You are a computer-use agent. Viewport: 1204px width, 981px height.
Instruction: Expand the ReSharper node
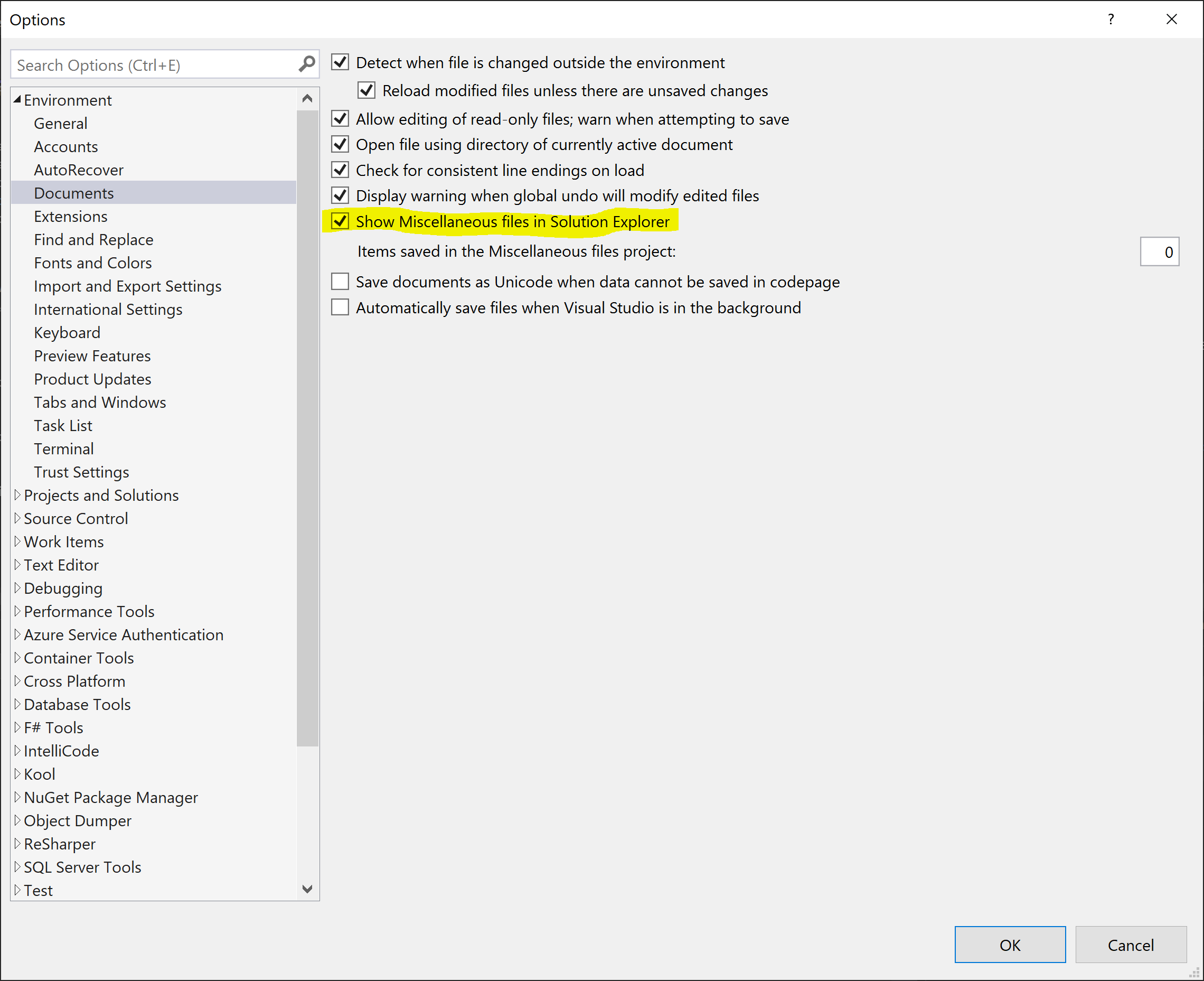point(17,844)
